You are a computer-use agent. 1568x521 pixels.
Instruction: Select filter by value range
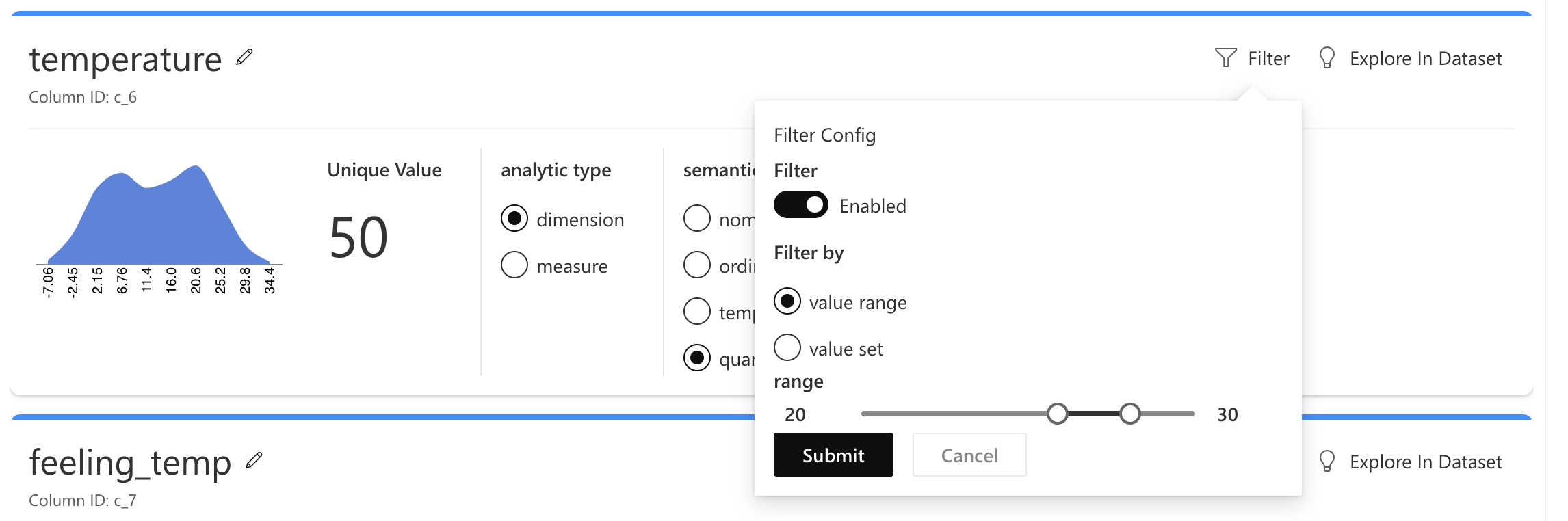787,302
